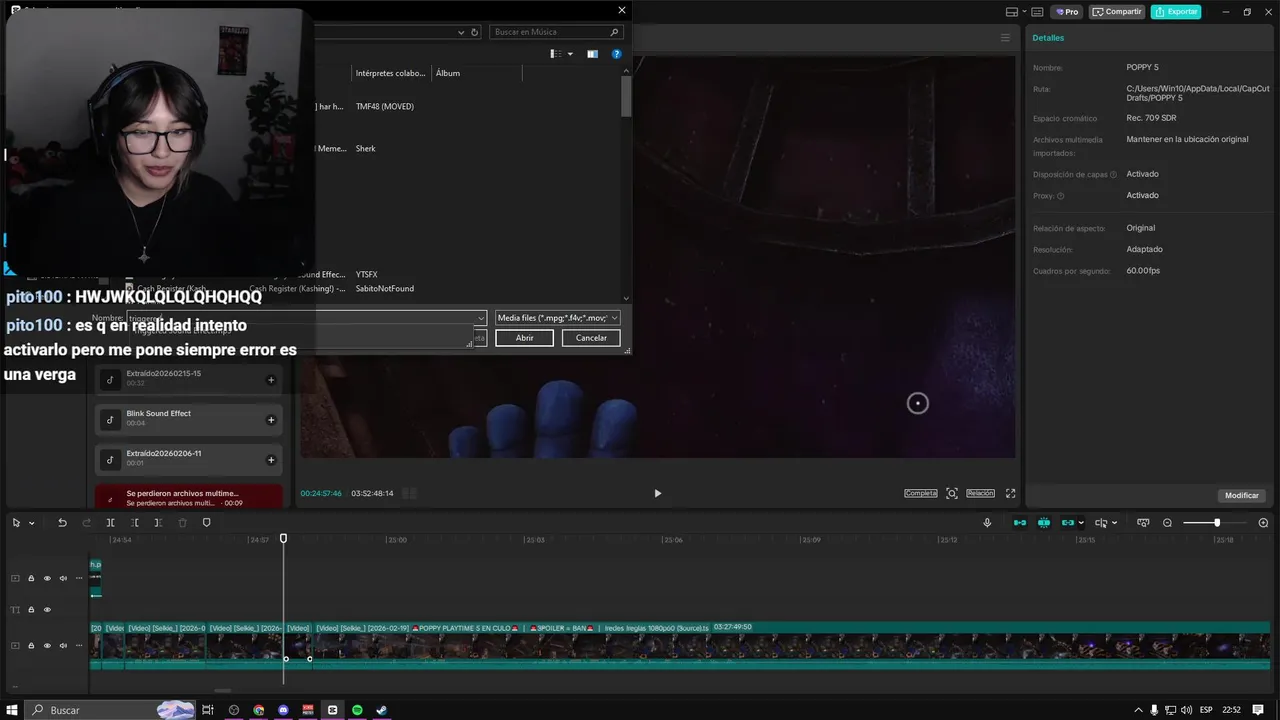Click the microphone record voiceover icon

click(x=987, y=523)
